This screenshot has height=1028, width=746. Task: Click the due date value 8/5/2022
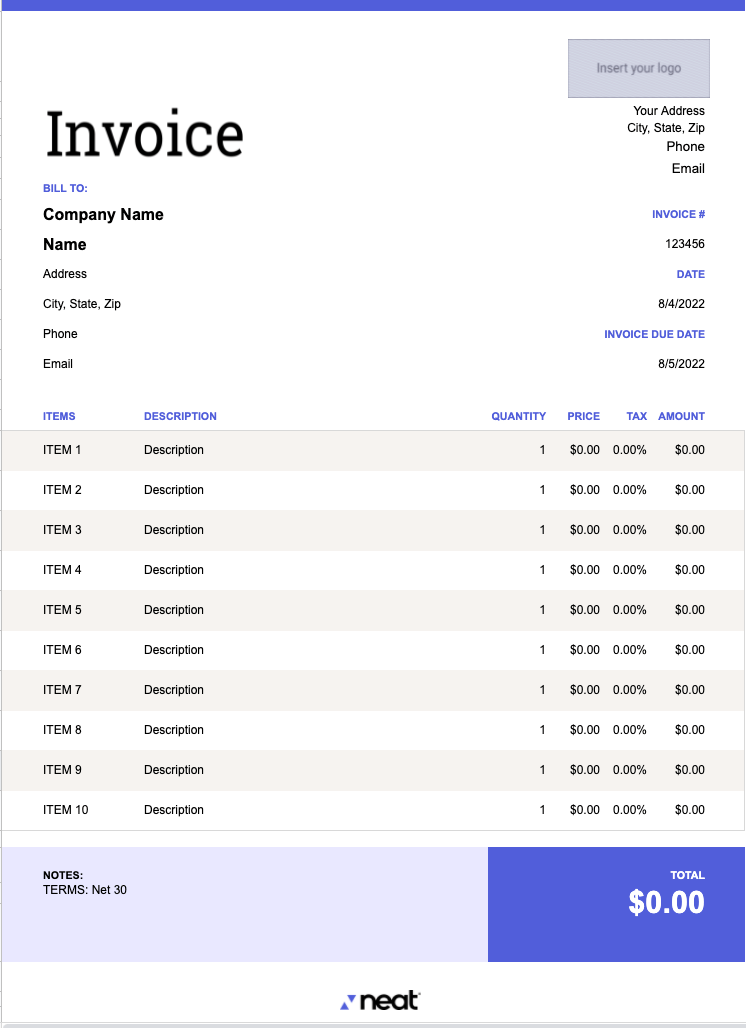click(x=681, y=364)
